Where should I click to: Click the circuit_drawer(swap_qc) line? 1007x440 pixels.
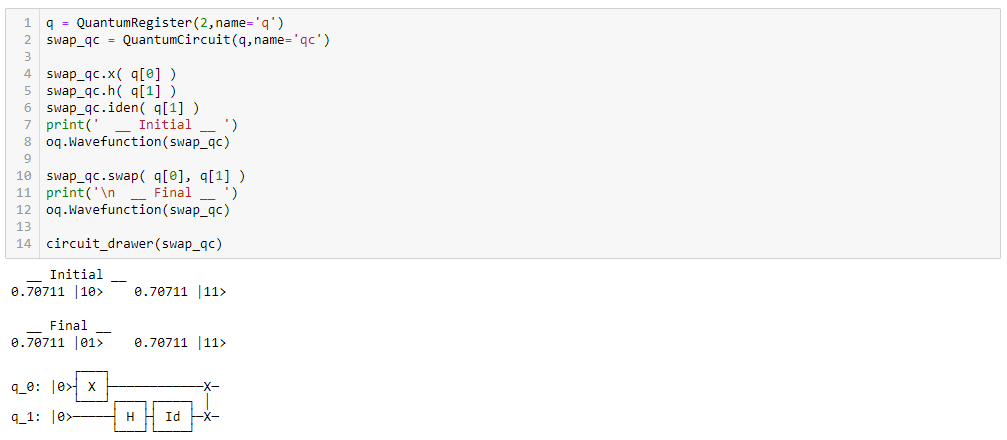pos(134,243)
